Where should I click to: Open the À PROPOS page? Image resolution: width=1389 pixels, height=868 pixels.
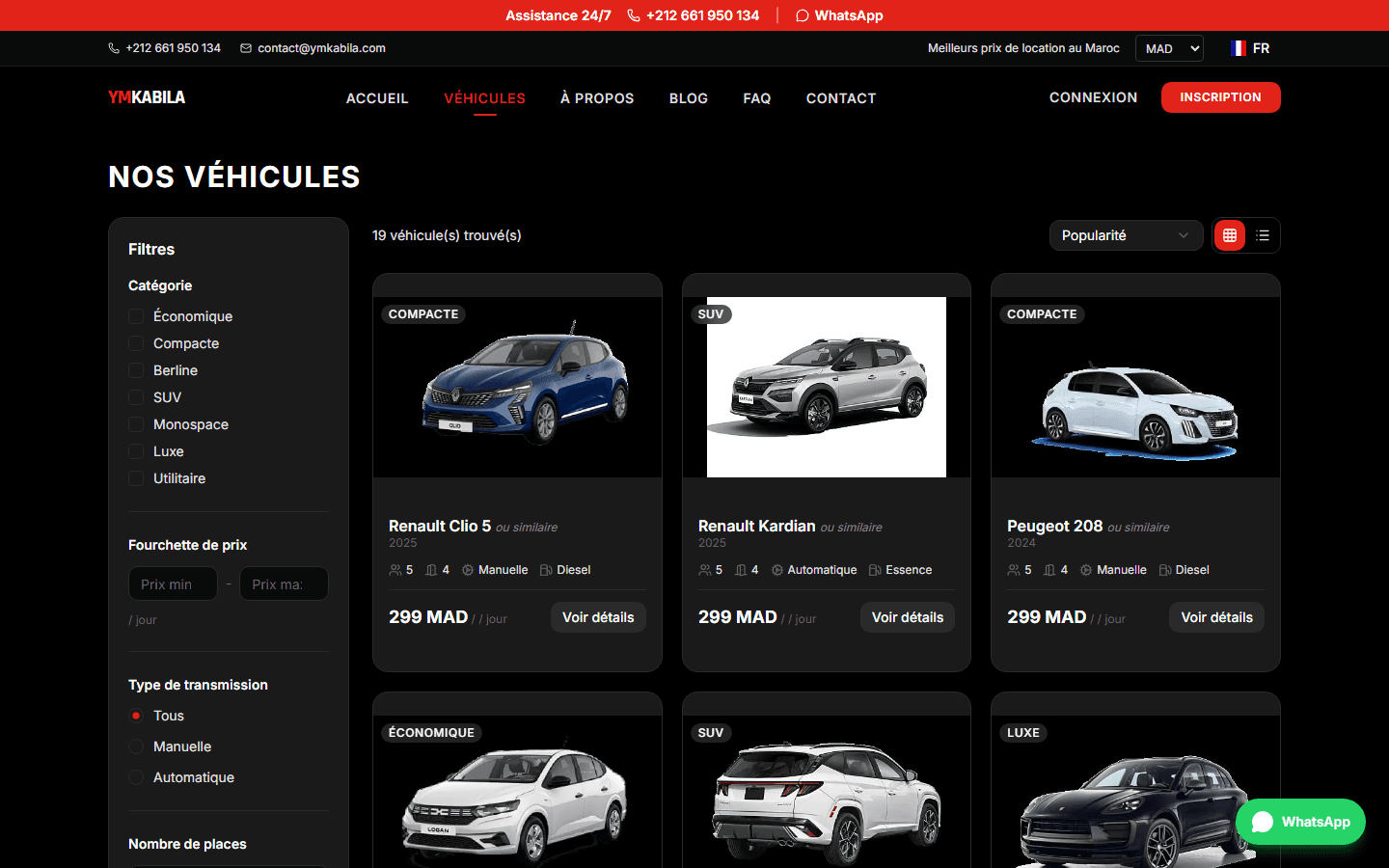tap(597, 98)
